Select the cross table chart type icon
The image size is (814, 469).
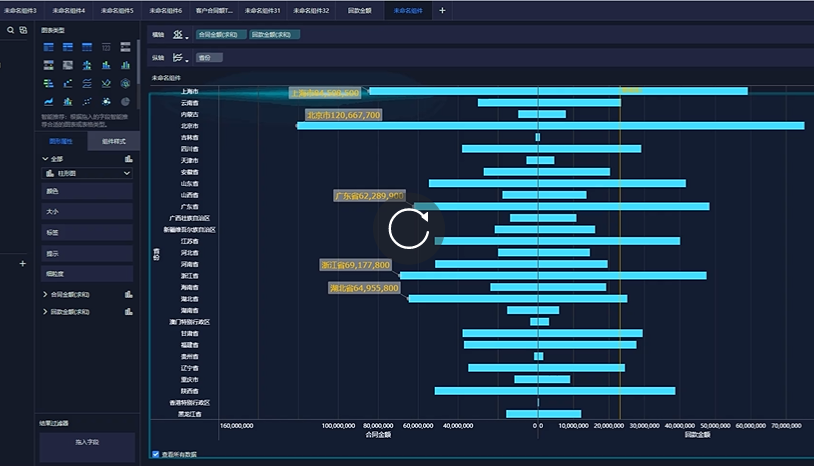[68, 47]
